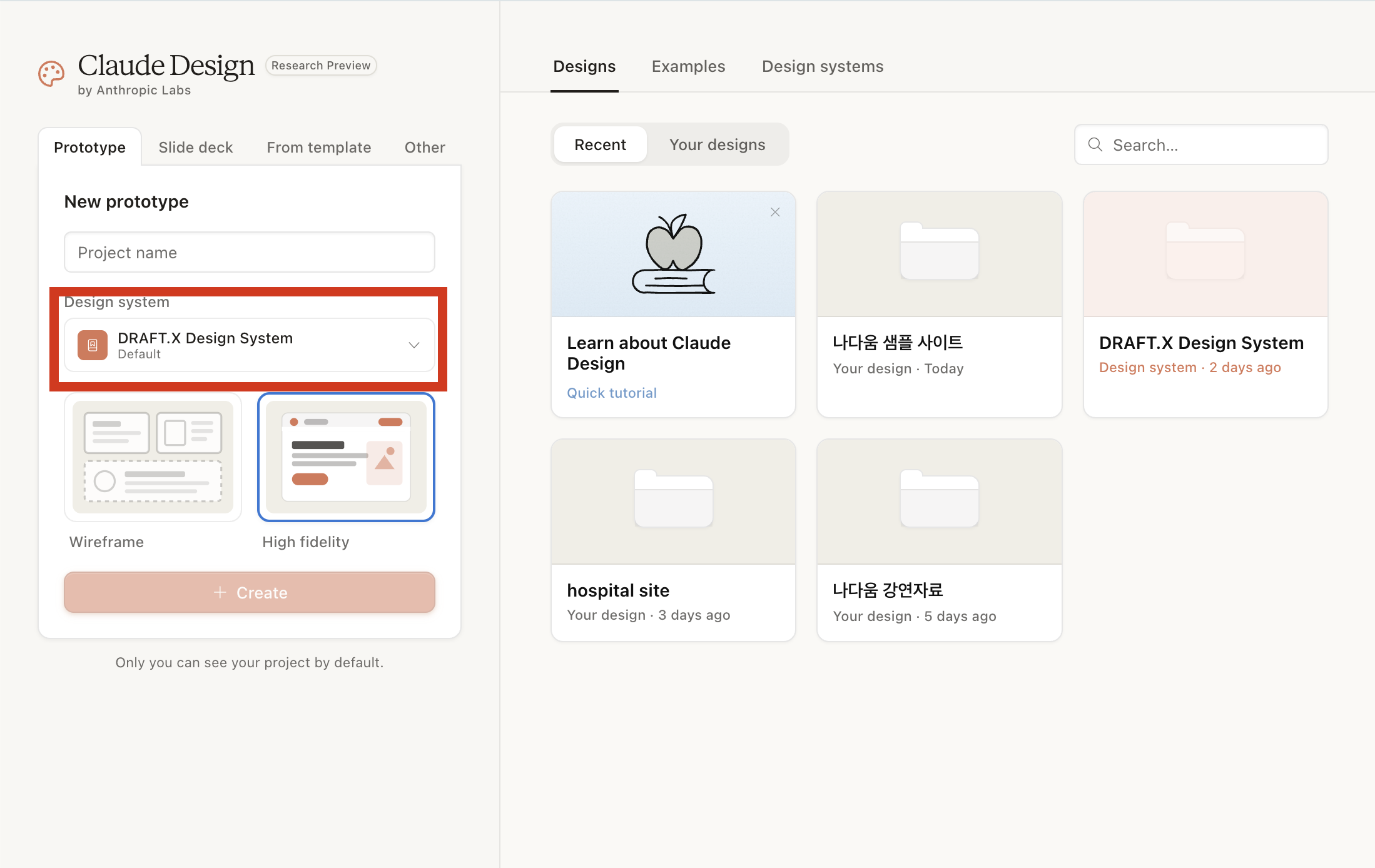The width and height of the screenshot is (1375, 868).
Task: Open the Designs tab
Action: [x=584, y=66]
